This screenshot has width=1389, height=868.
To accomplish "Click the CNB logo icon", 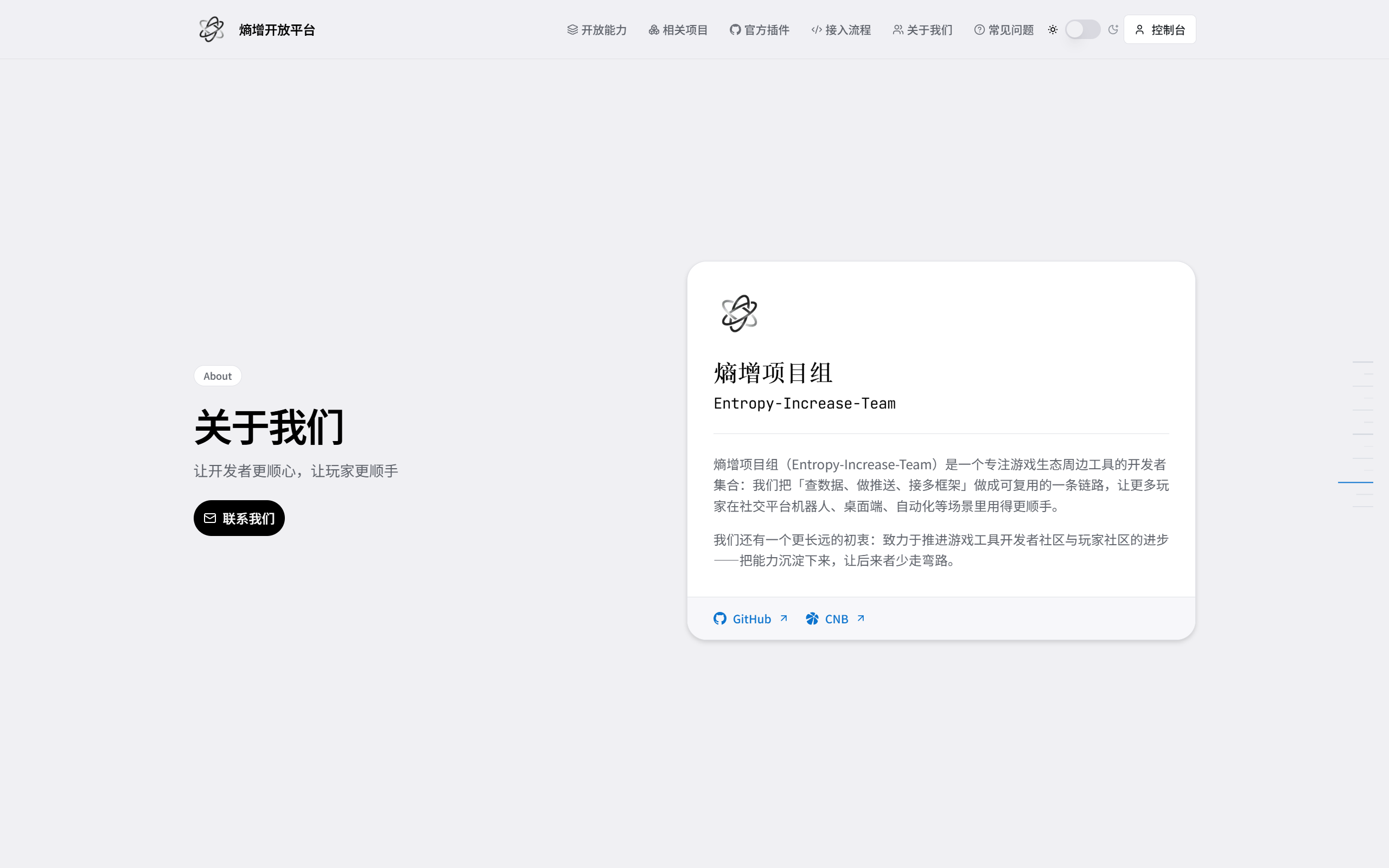I will [812, 618].
